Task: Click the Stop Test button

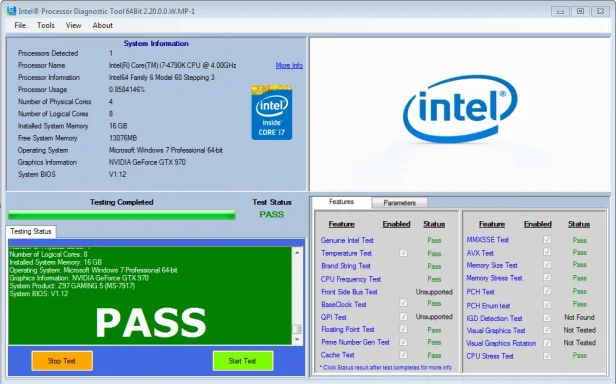Action: 62,361
